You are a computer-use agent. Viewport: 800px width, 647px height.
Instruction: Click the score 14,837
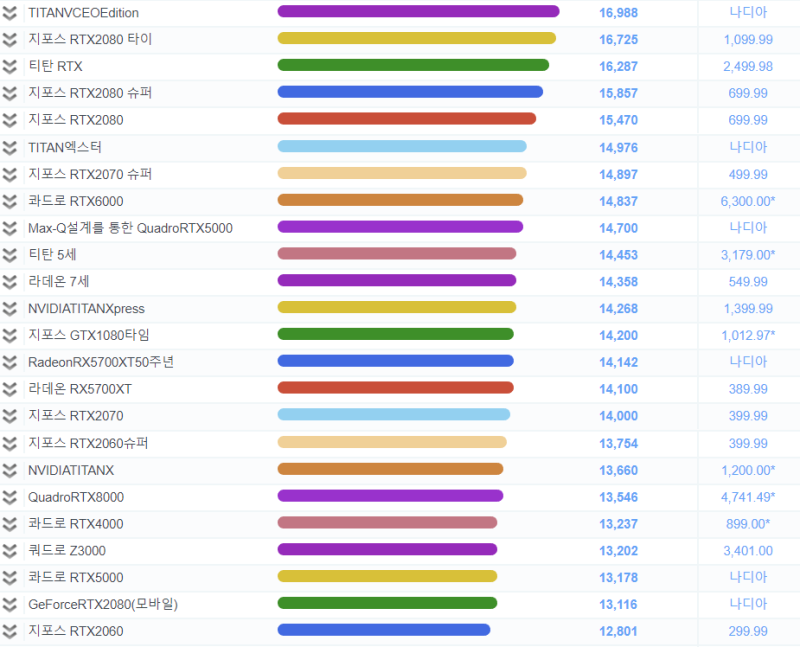[x=618, y=202]
